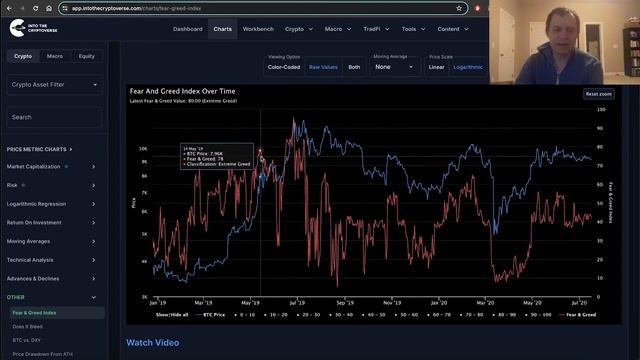
Task: Toggle 20 - 30 legend series
Action: 309,315
